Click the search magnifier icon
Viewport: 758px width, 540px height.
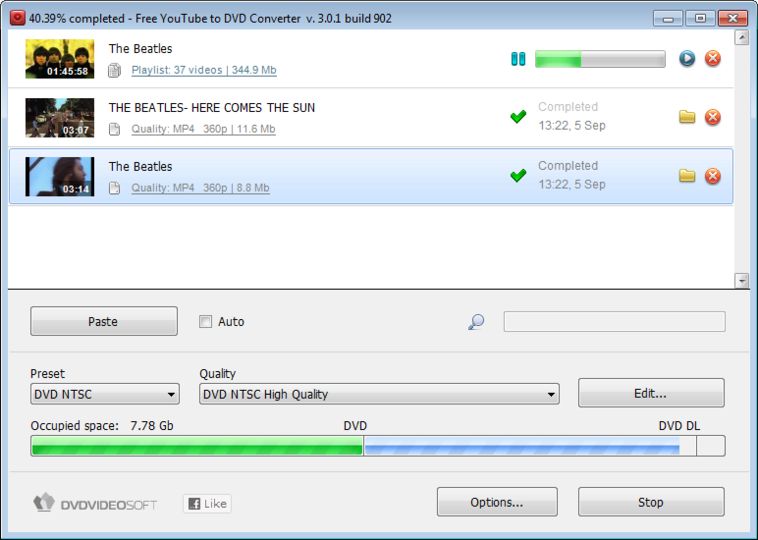point(476,322)
